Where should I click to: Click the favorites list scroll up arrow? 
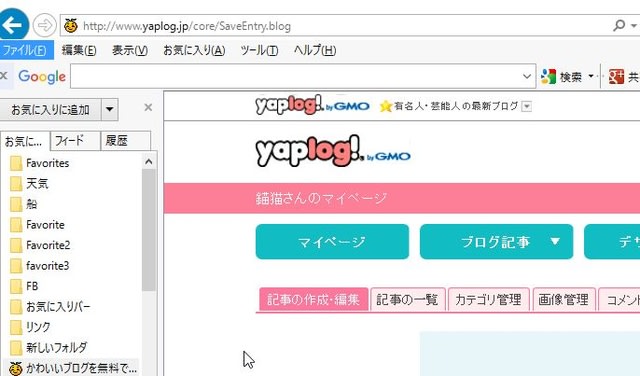click(x=149, y=162)
